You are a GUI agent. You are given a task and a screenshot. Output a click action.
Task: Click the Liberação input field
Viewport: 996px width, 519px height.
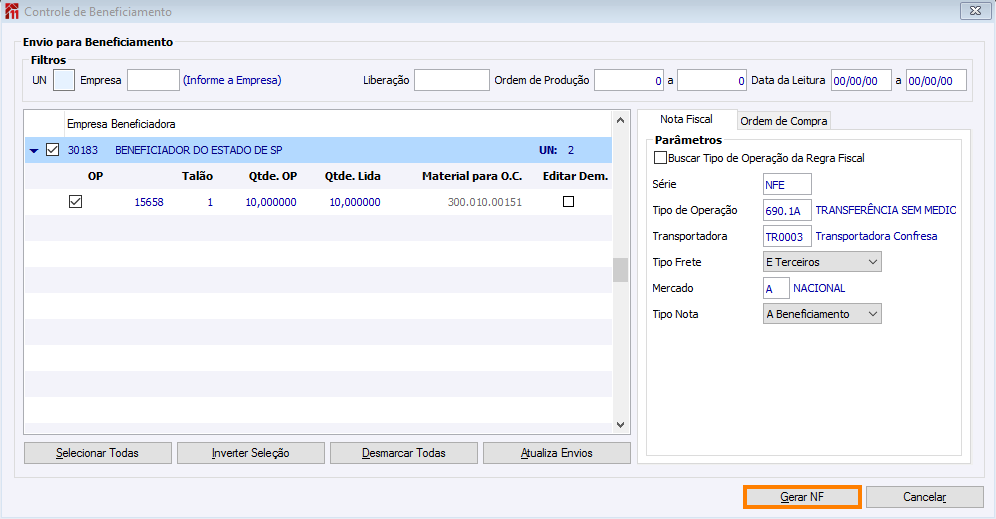(x=452, y=80)
